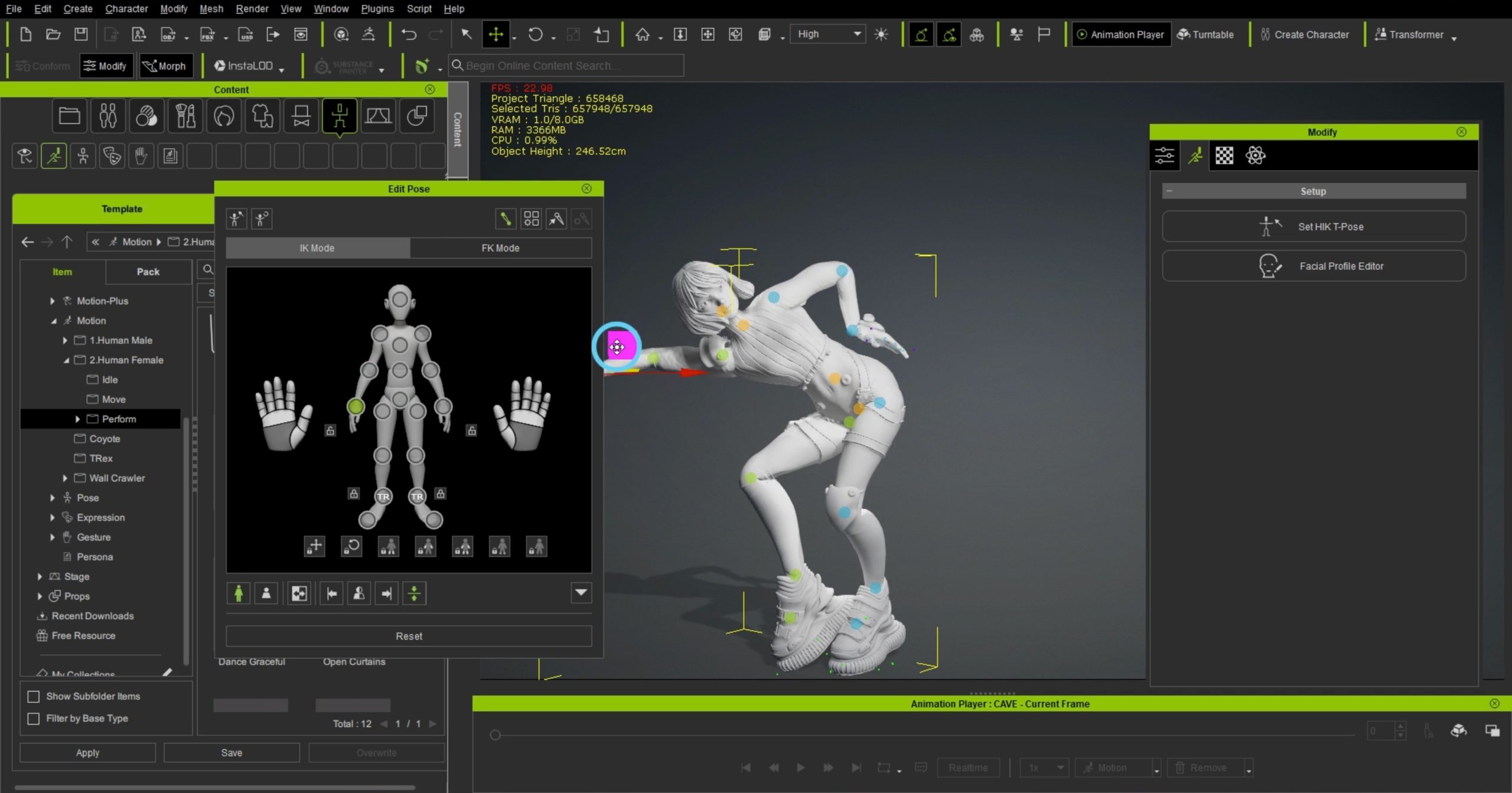Select the Rotate tool in top toolbar
1512x793 pixels.
(x=535, y=34)
